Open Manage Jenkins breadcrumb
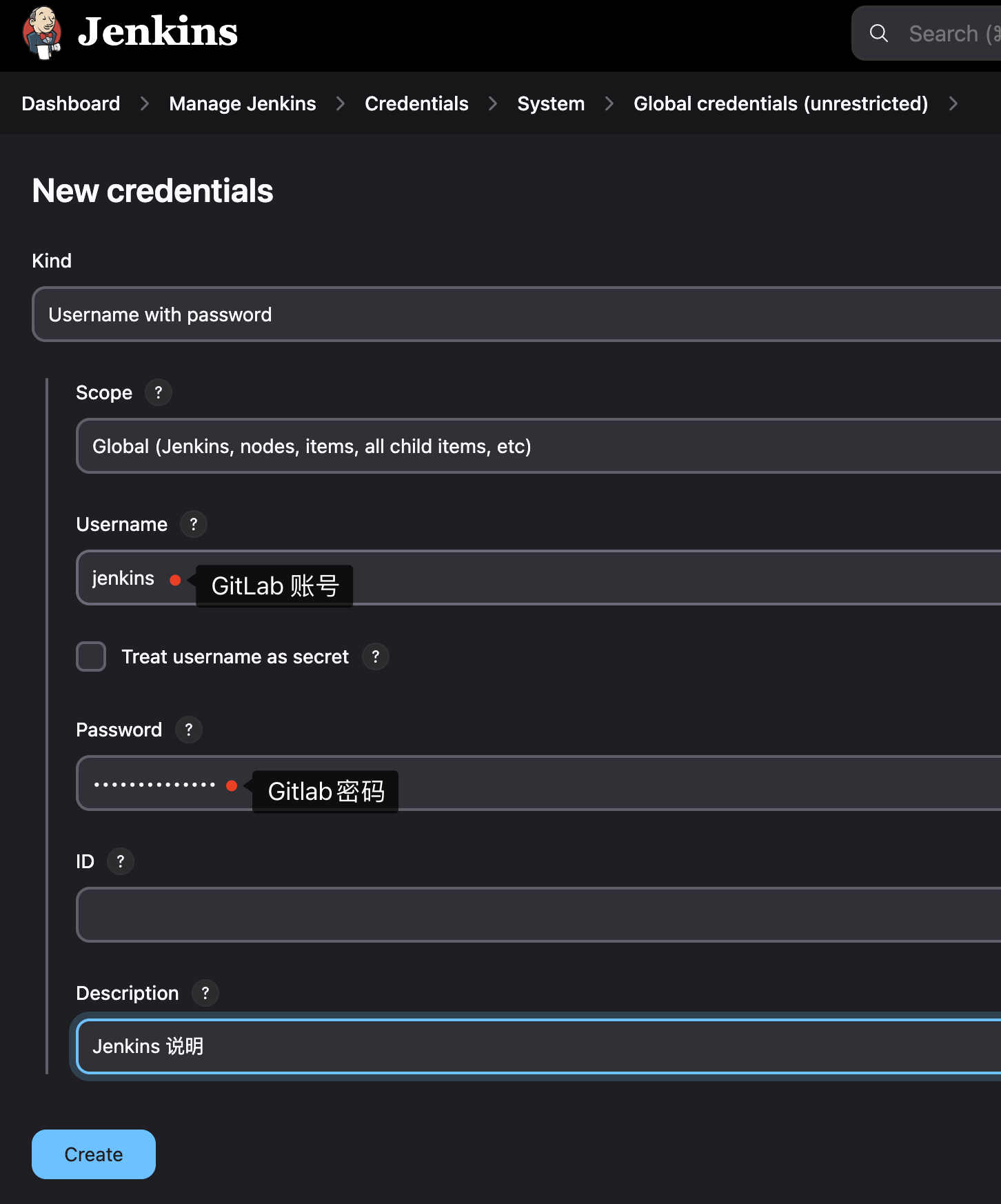Viewport: 1001px width, 1204px height. pyautogui.click(x=243, y=103)
